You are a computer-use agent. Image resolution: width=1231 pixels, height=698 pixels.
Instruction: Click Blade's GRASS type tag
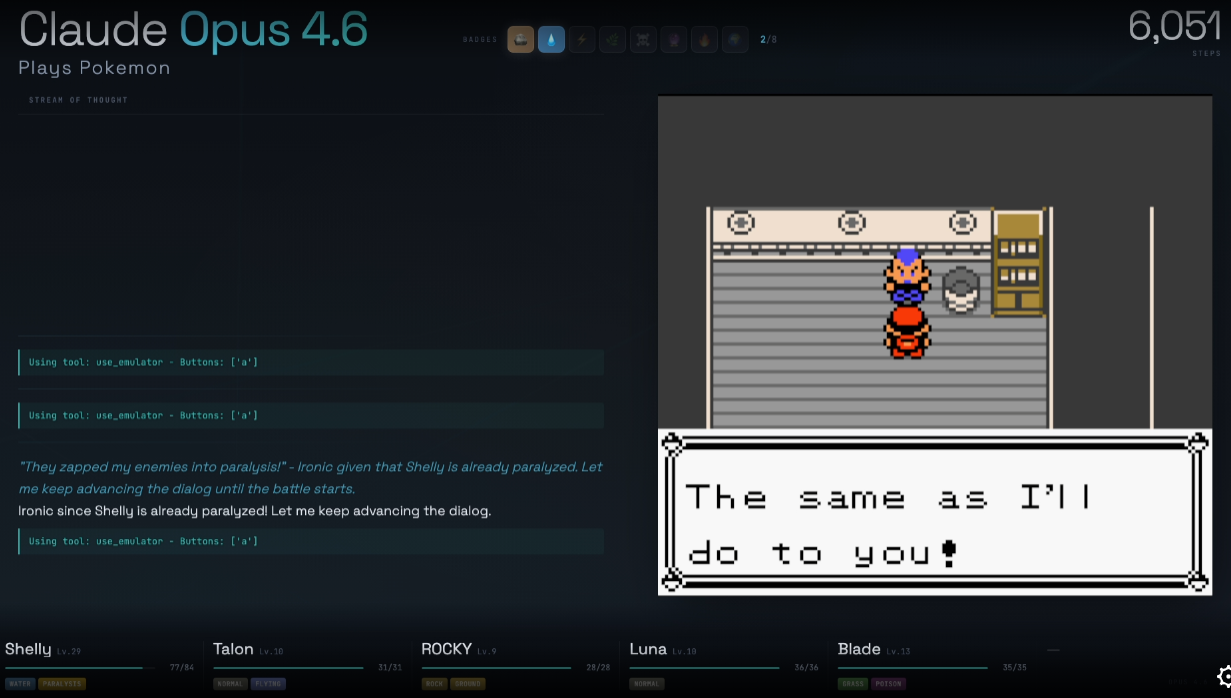click(853, 684)
